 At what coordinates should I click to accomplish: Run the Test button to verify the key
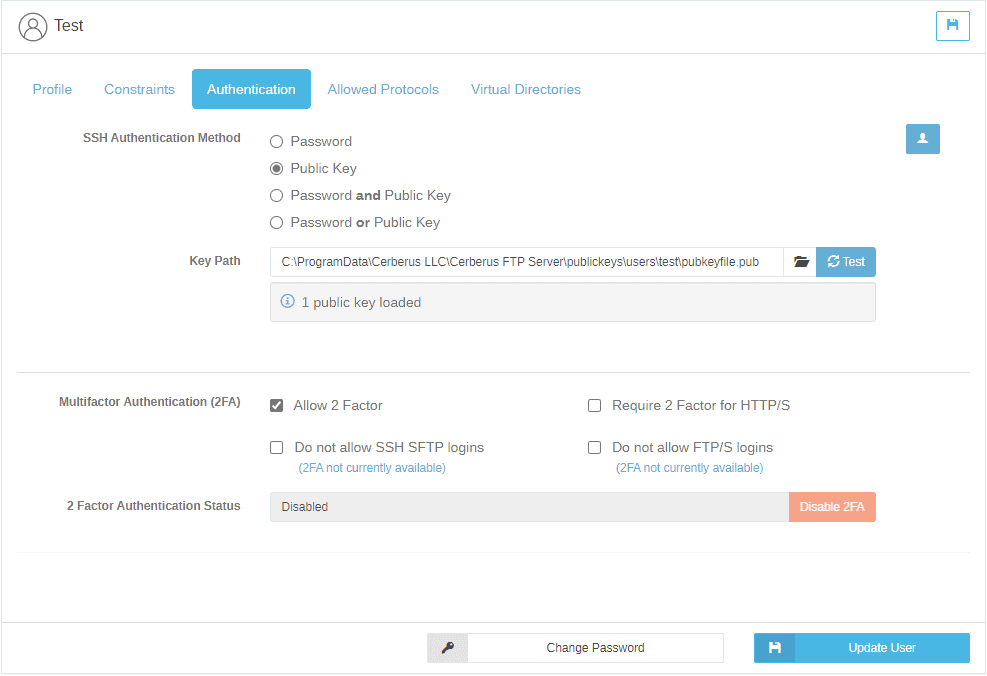coord(845,261)
